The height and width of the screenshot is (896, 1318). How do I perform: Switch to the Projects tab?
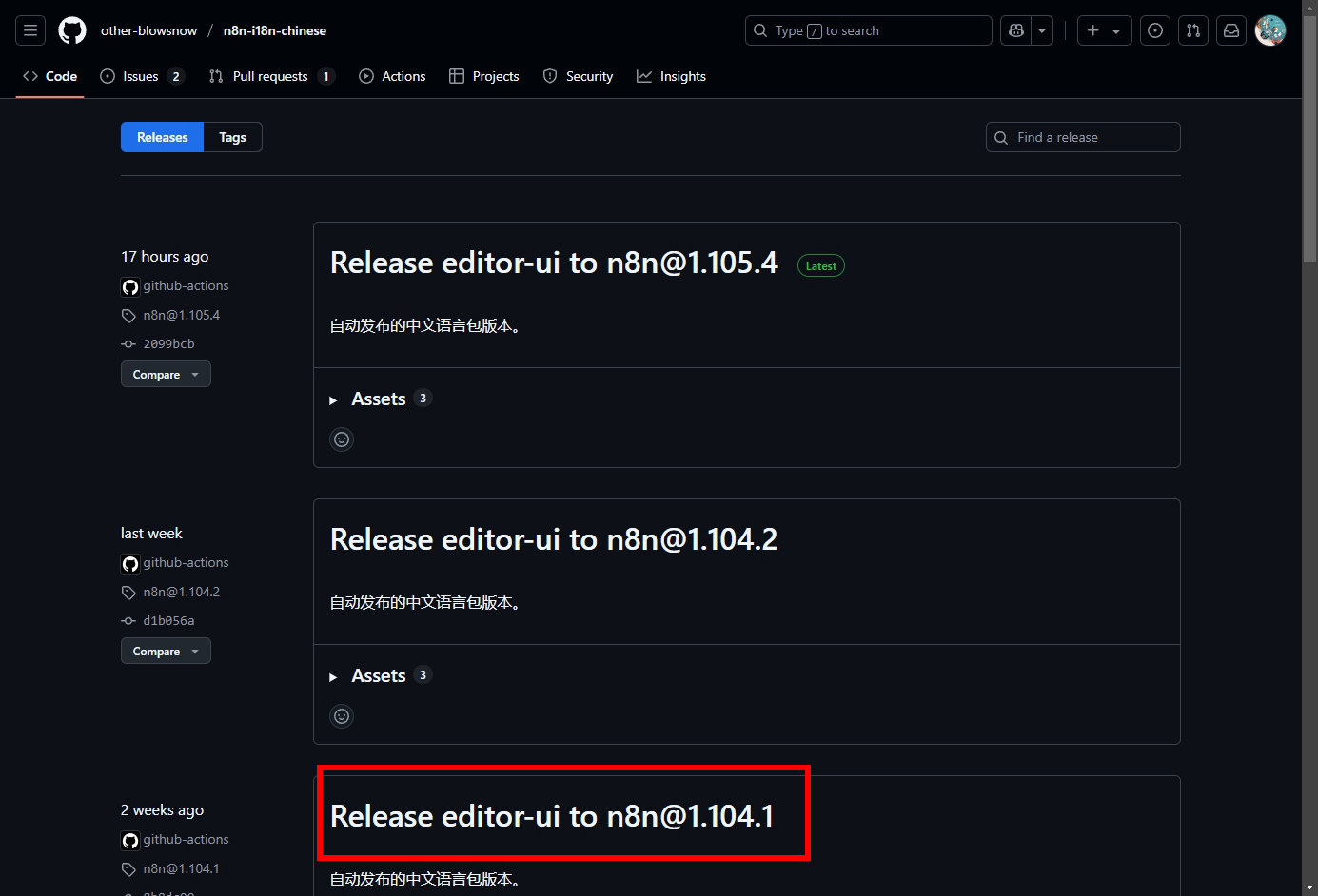(x=484, y=76)
